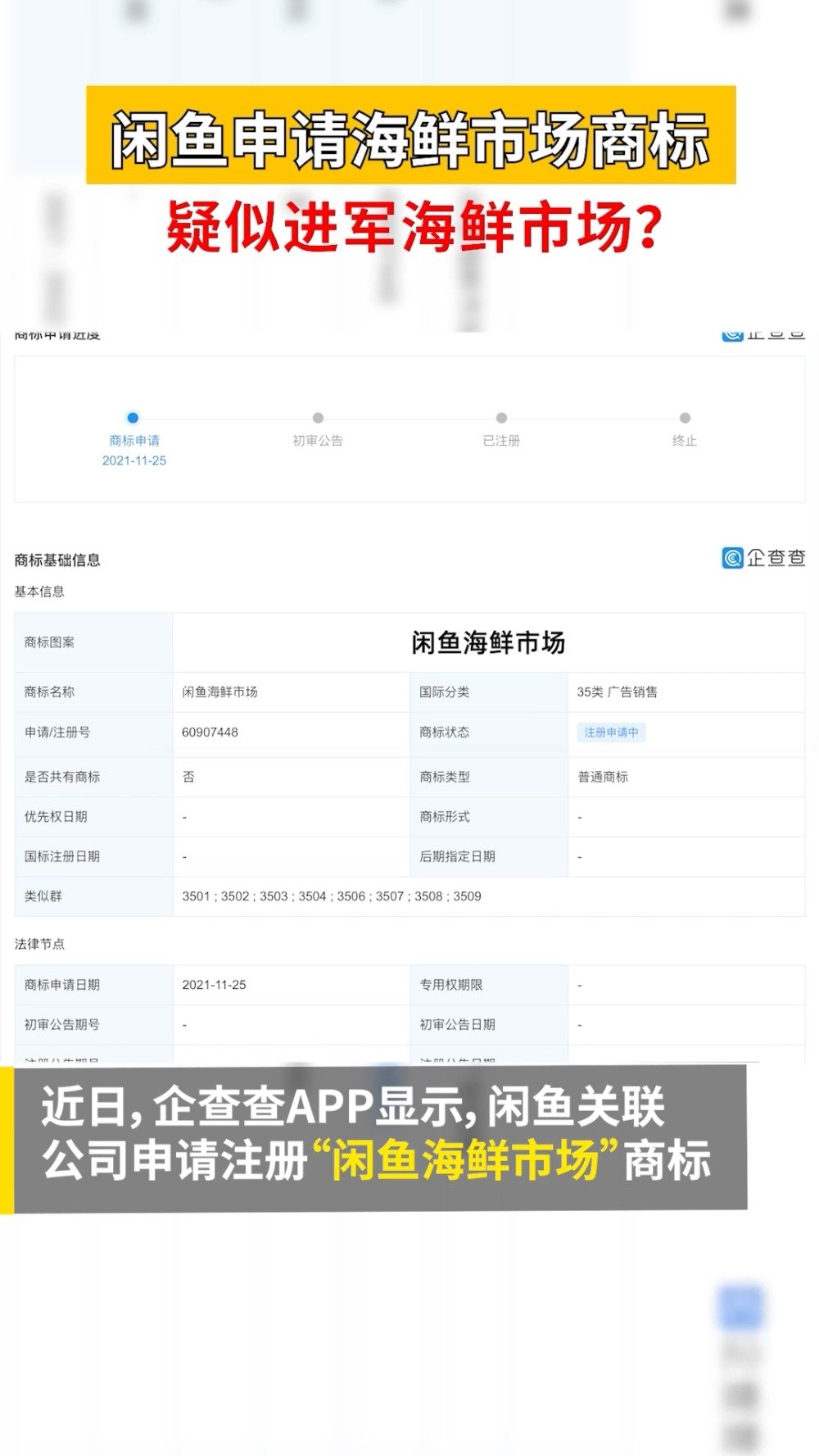Click the 商标状态 field label
The height and width of the screenshot is (1456, 819).
point(445,733)
